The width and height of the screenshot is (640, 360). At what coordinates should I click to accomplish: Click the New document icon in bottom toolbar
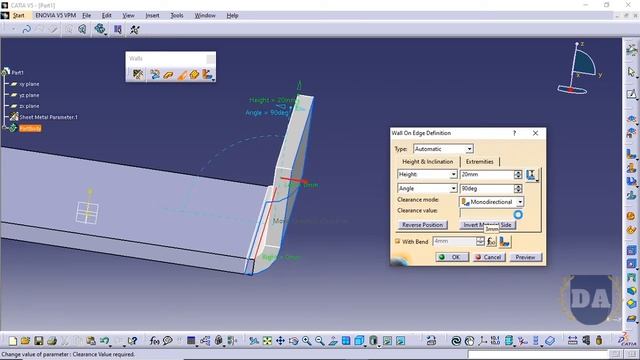[x=13, y=340]
